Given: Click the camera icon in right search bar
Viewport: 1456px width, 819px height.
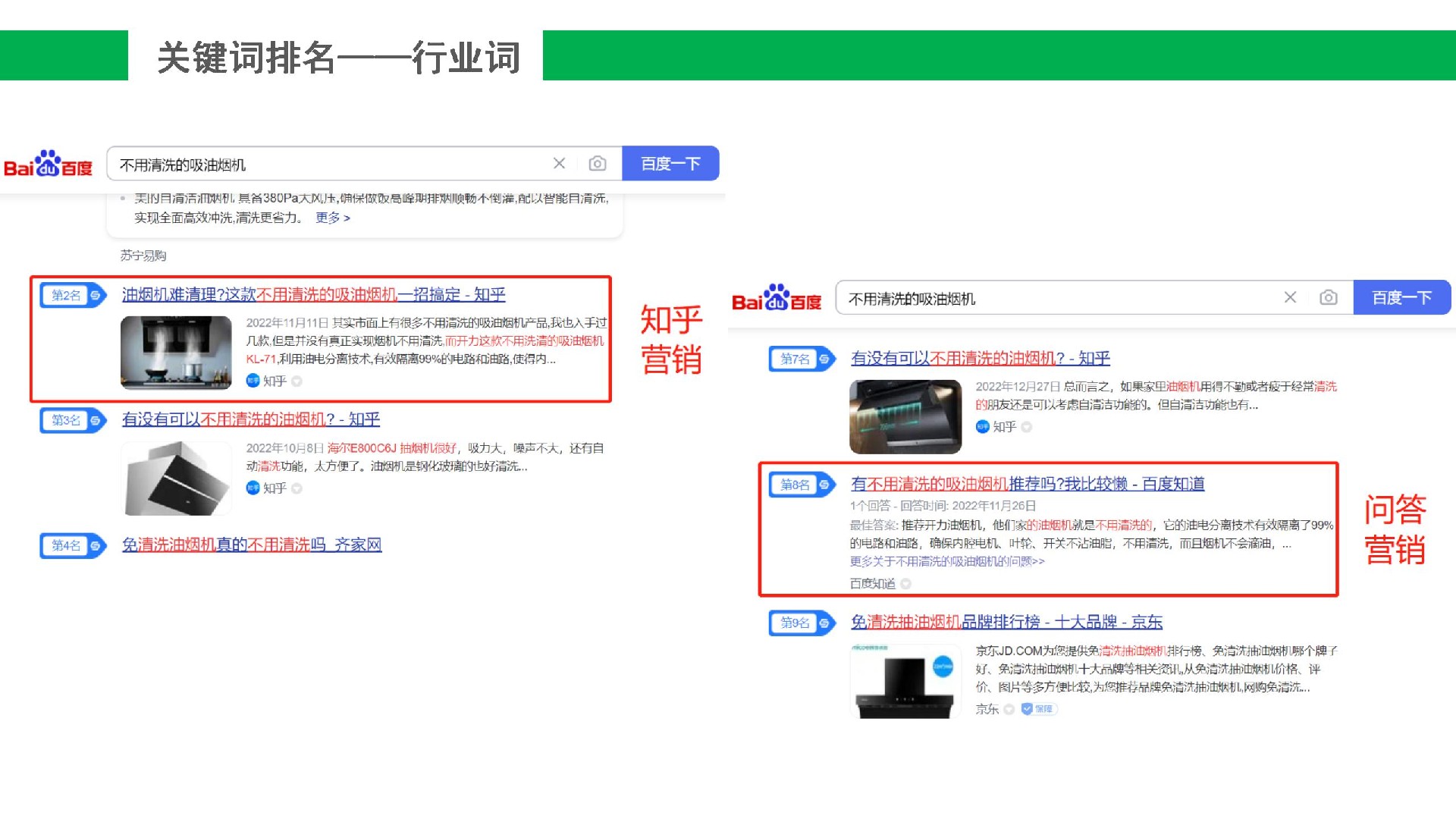Looking at the screenshot, I should pyautogui.click(x=1328, y=297).
